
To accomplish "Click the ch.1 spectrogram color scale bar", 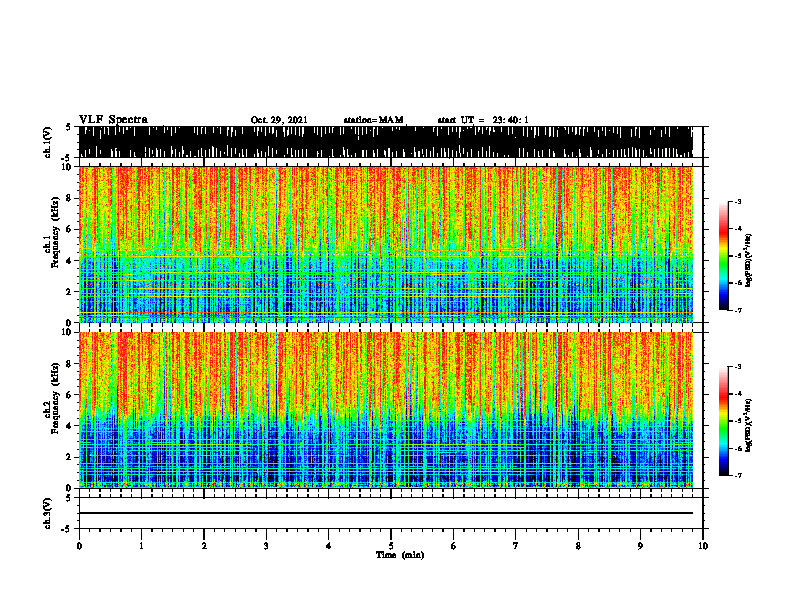I will point(724,256).
